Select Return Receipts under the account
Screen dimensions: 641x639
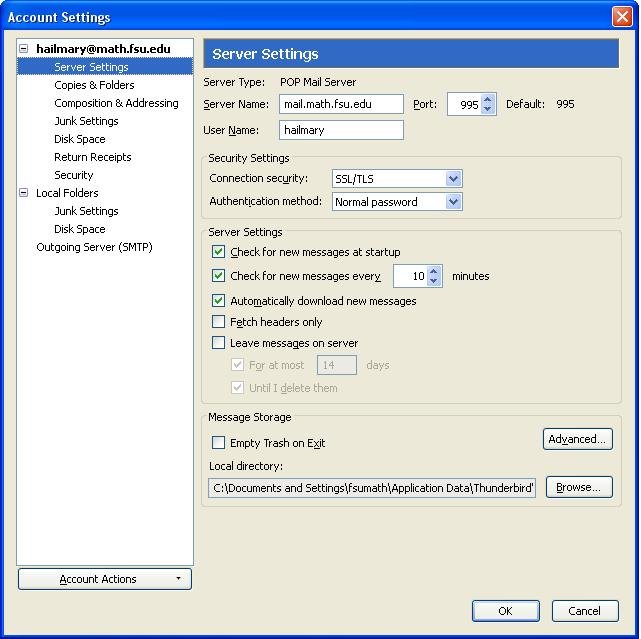tap(92, 157)
